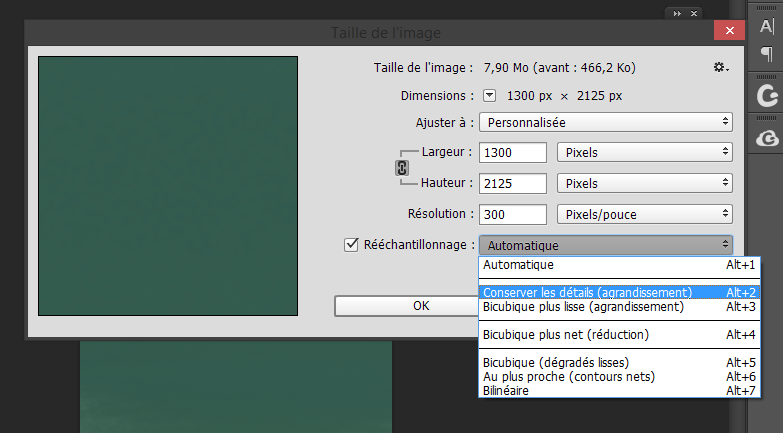Click the C-shaped panel icon in right dock

[767, 96]
